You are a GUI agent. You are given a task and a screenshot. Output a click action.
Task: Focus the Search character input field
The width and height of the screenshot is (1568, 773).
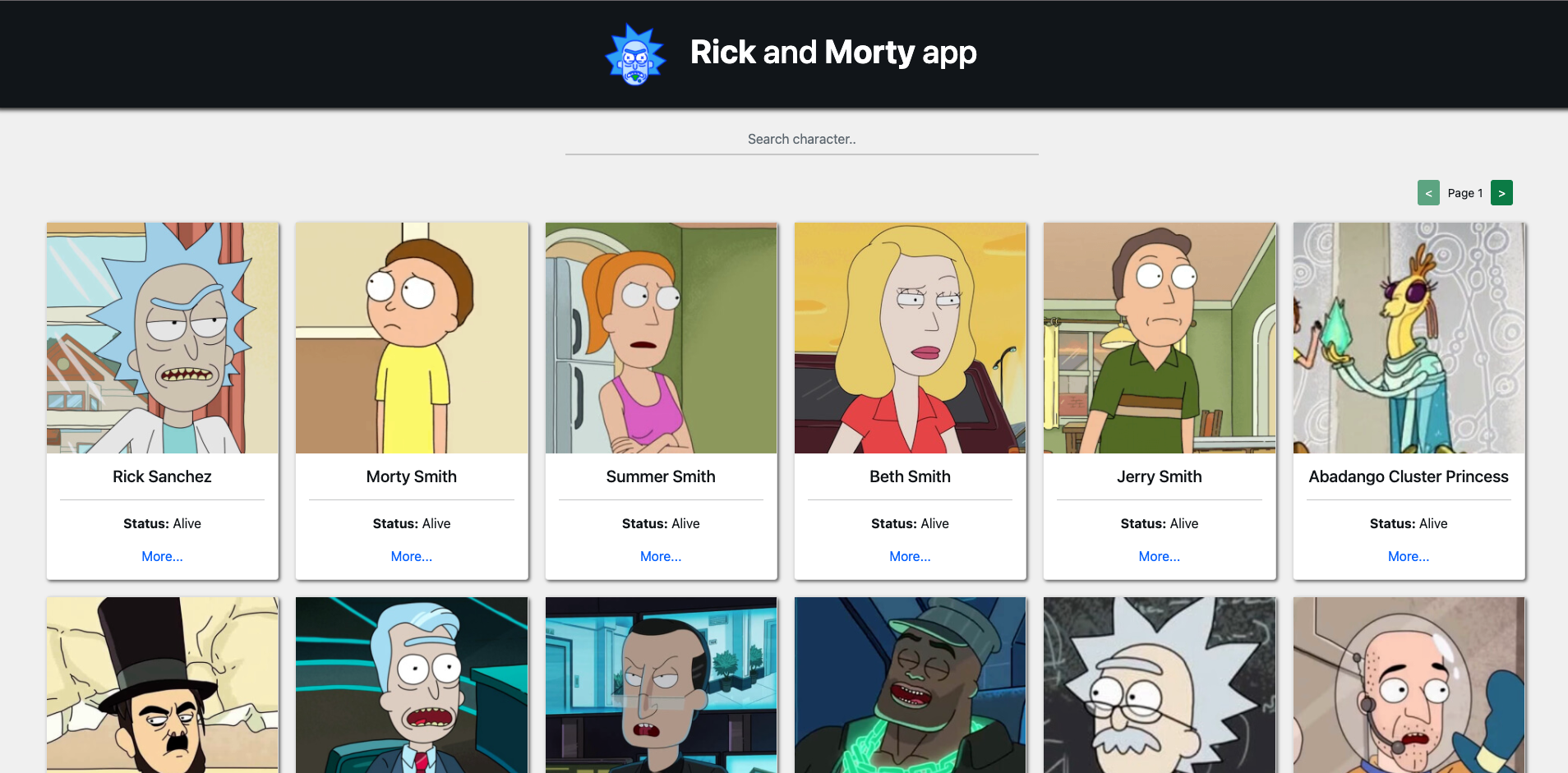tap(801, 140)
